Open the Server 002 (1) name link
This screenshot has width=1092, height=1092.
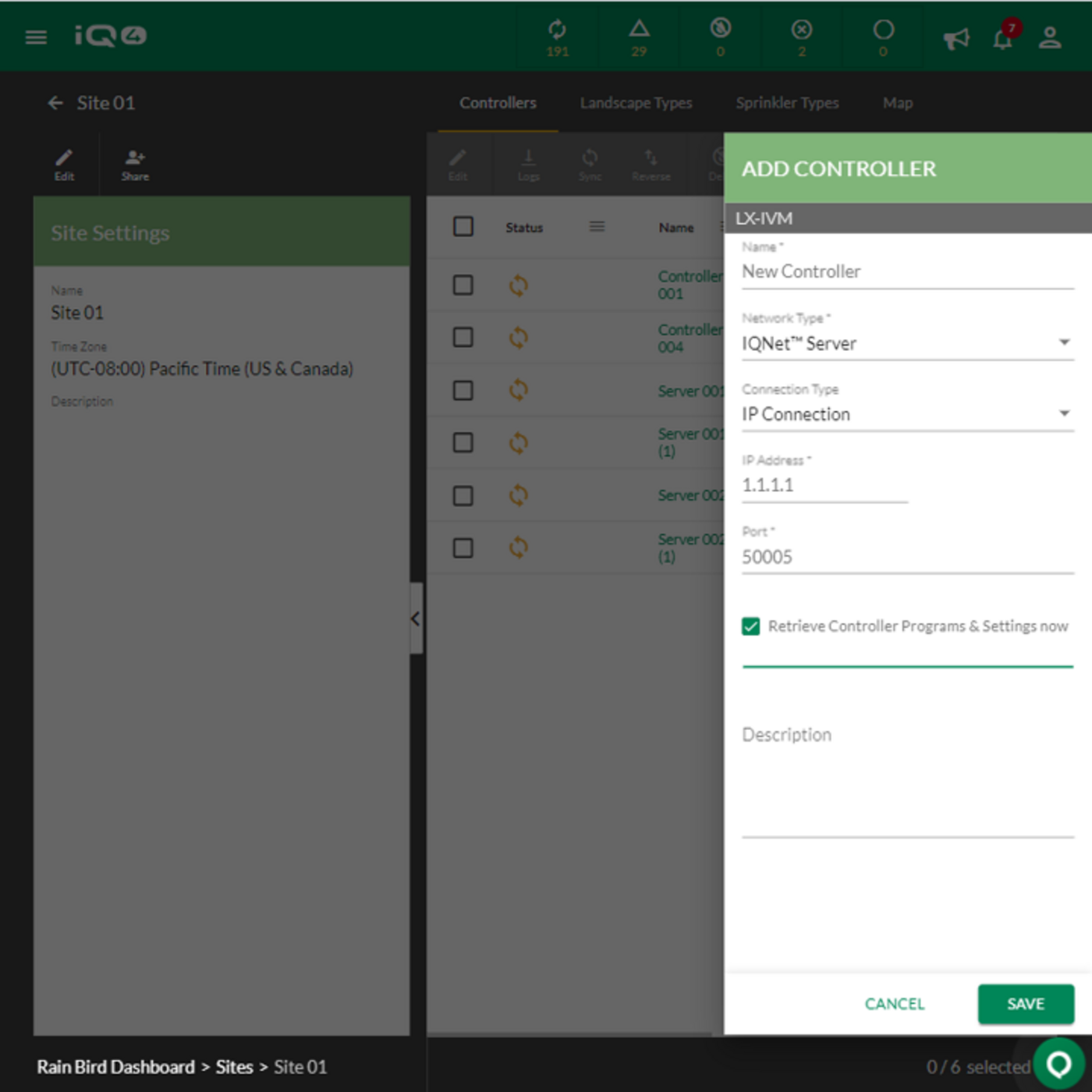pos(690,548)
